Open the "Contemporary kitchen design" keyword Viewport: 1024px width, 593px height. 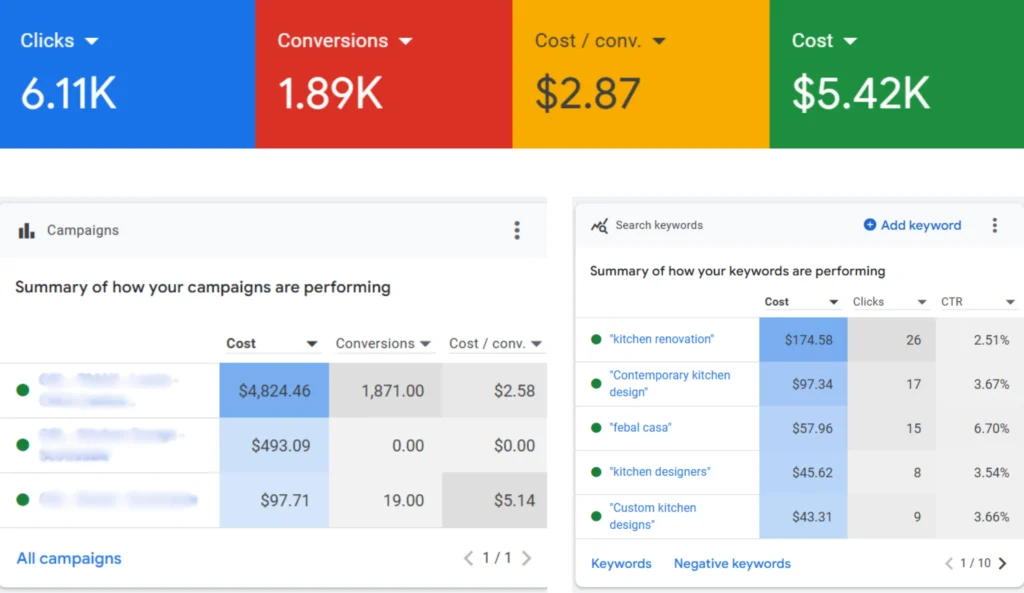click(x=669, y=384)
